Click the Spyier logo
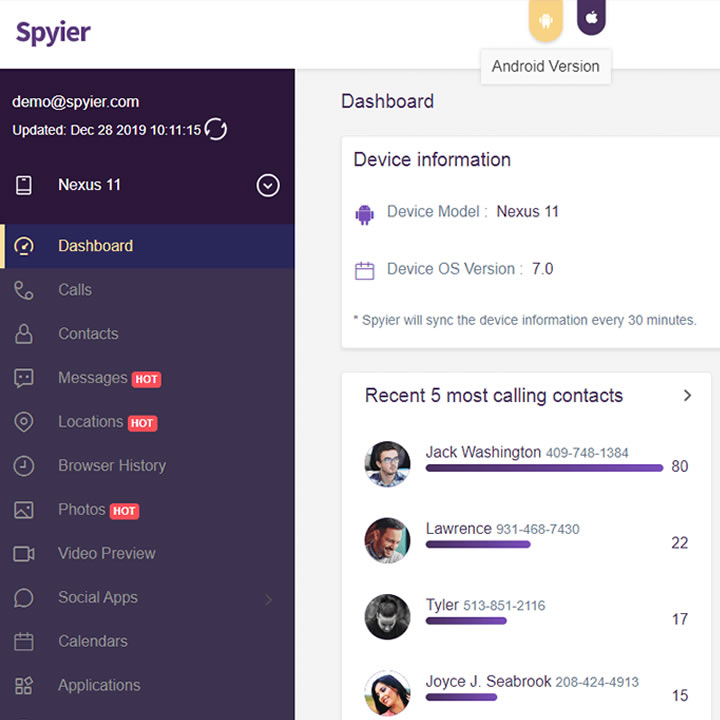 click(x=53, y=33)
